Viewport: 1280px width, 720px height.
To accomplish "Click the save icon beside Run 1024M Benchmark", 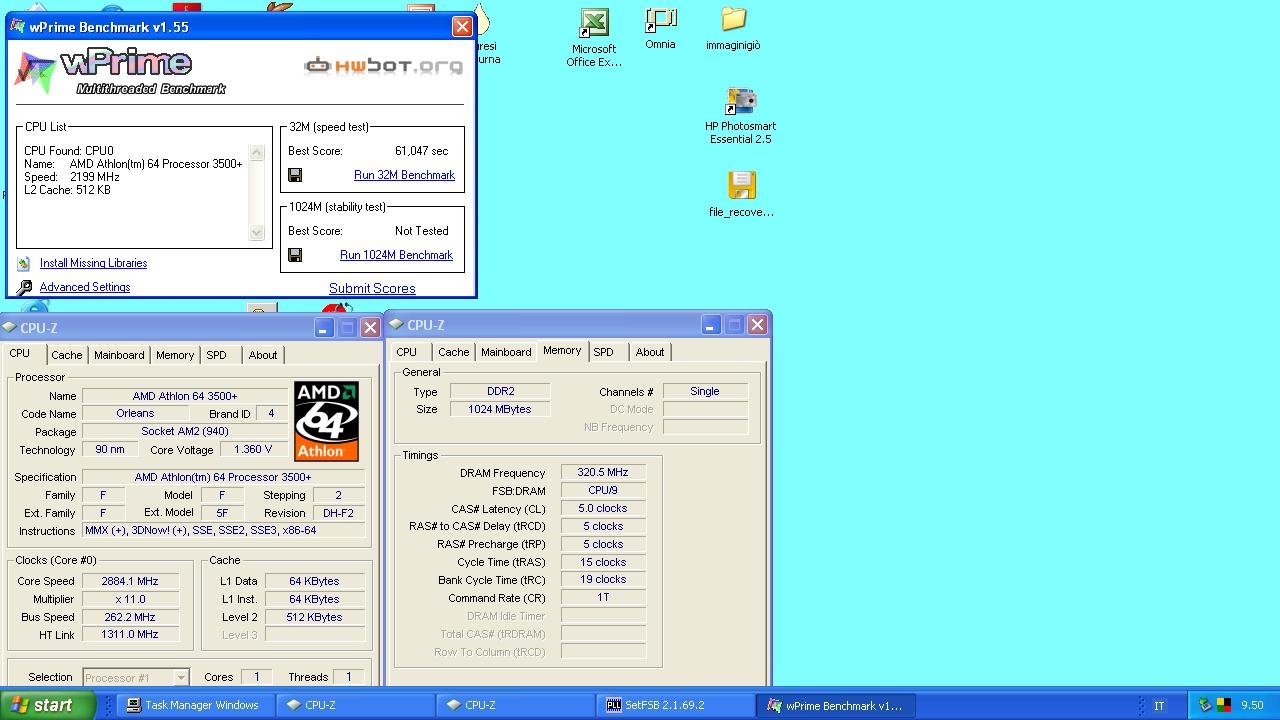I will [295, 255].
